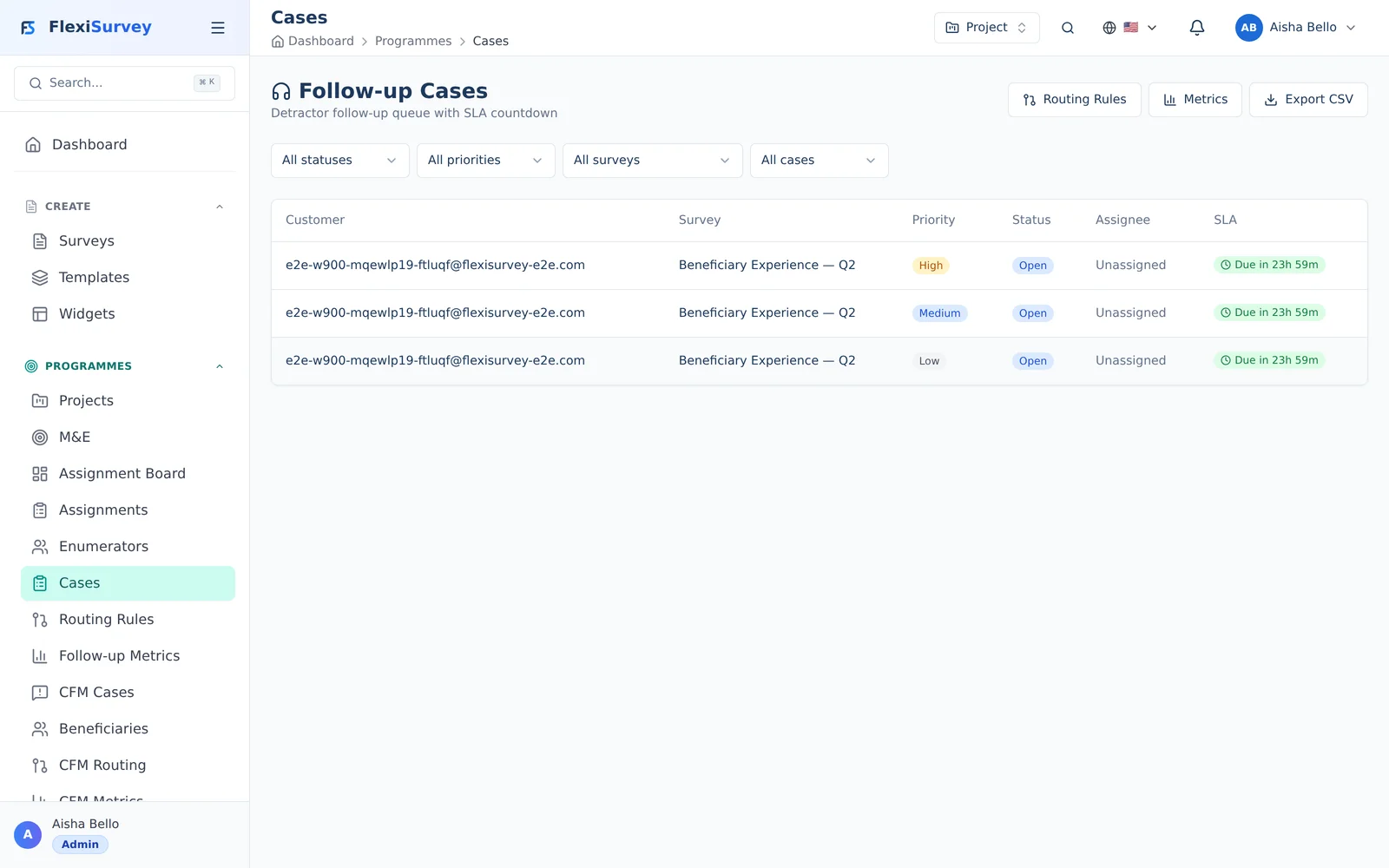1389x868 pixels.
Task: Click the Projects folder icon
Action: pyautogui.click(x=40, y=401)
